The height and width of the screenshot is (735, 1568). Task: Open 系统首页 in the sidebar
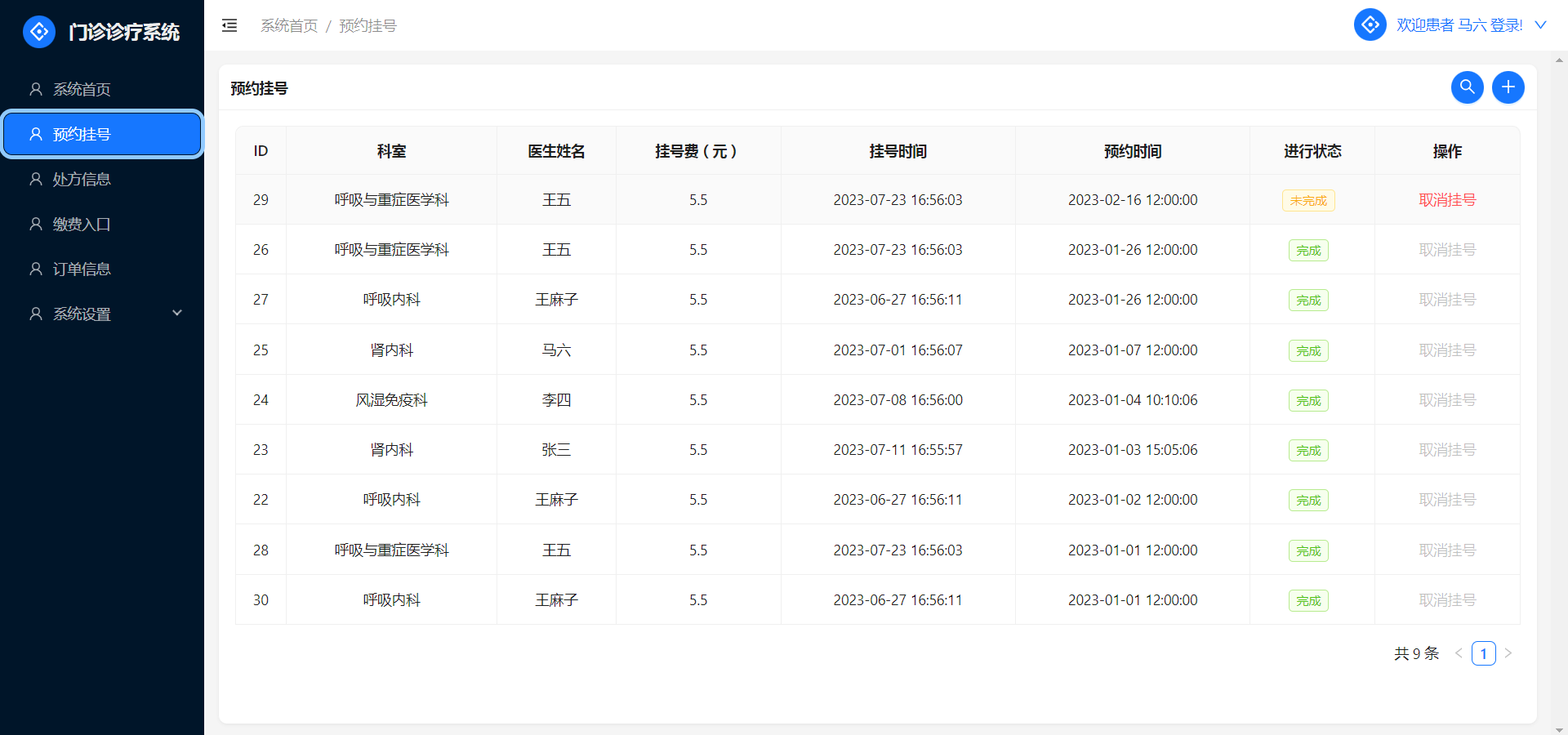102,89
